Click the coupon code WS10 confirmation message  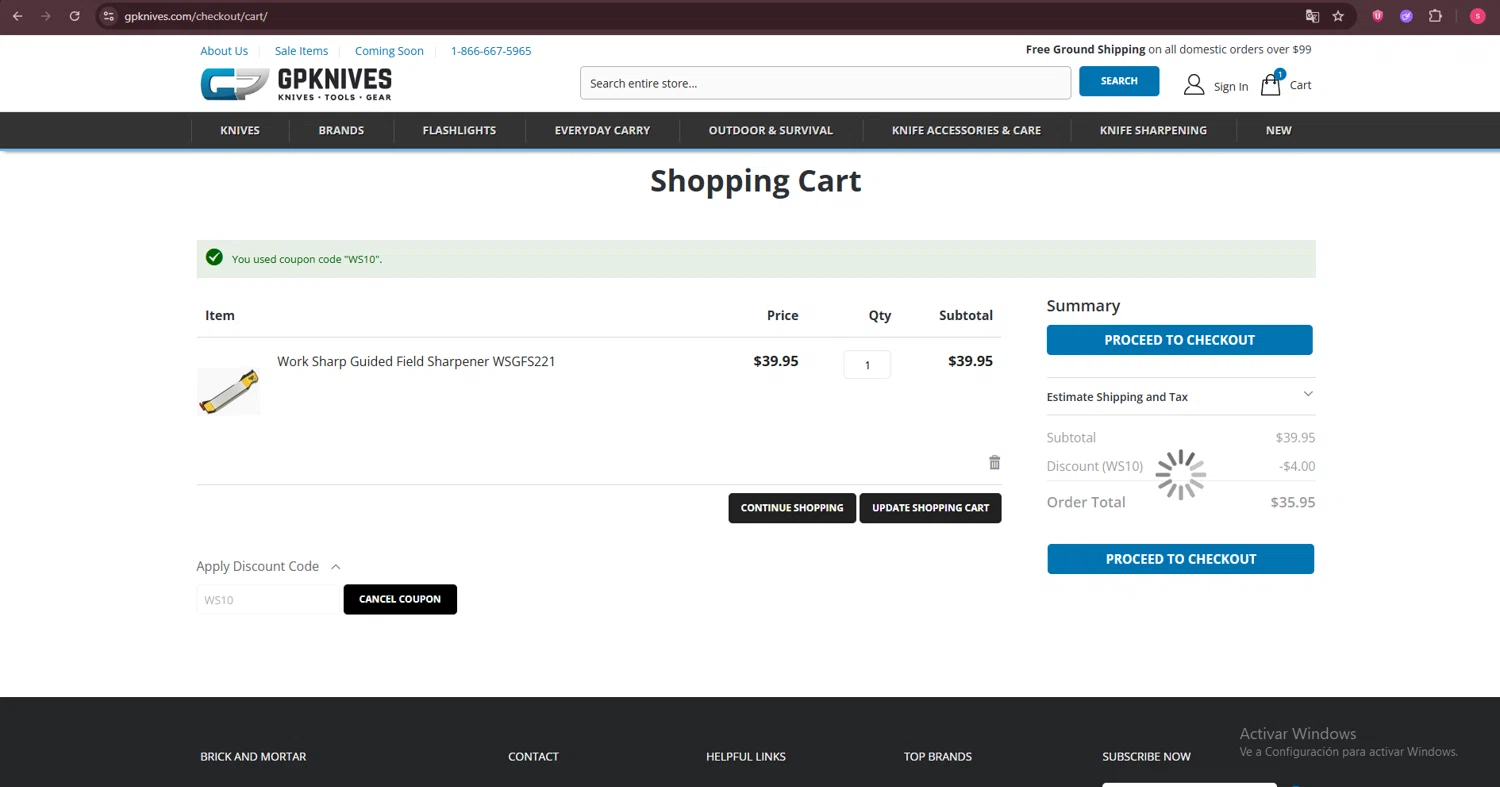coord(307,259)
